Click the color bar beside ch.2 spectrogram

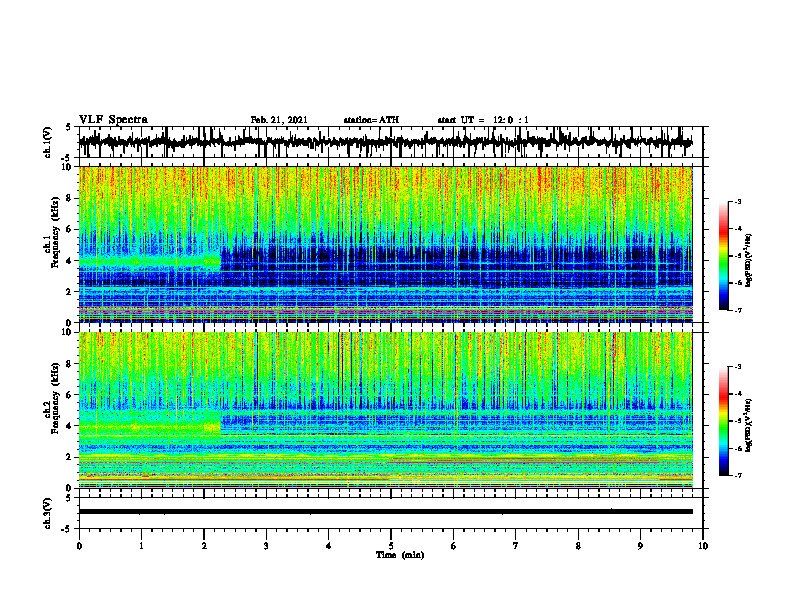pos(724,421)
